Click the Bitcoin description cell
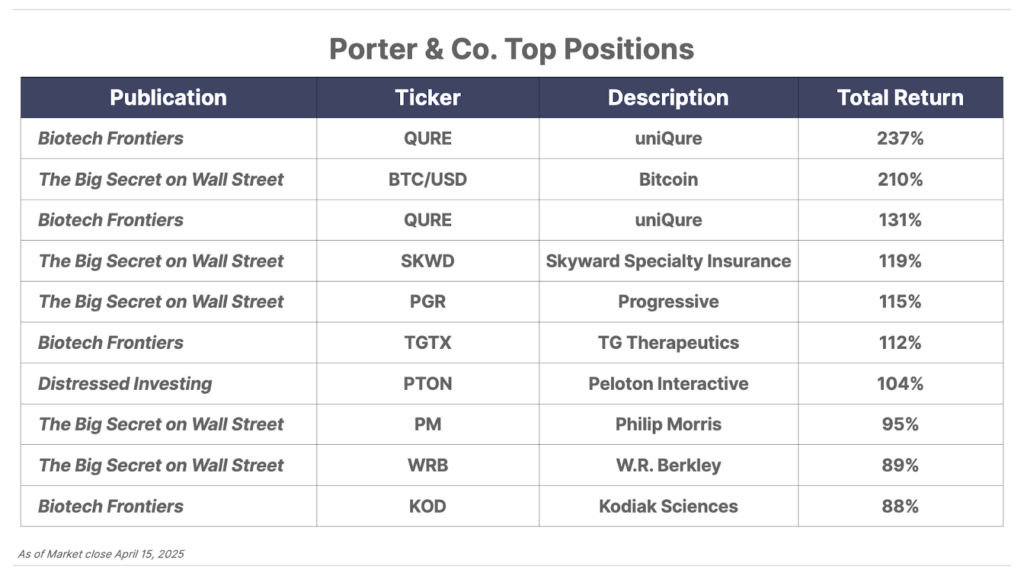Viewport: 1024px width, 576px height. [x=668, y=179]
